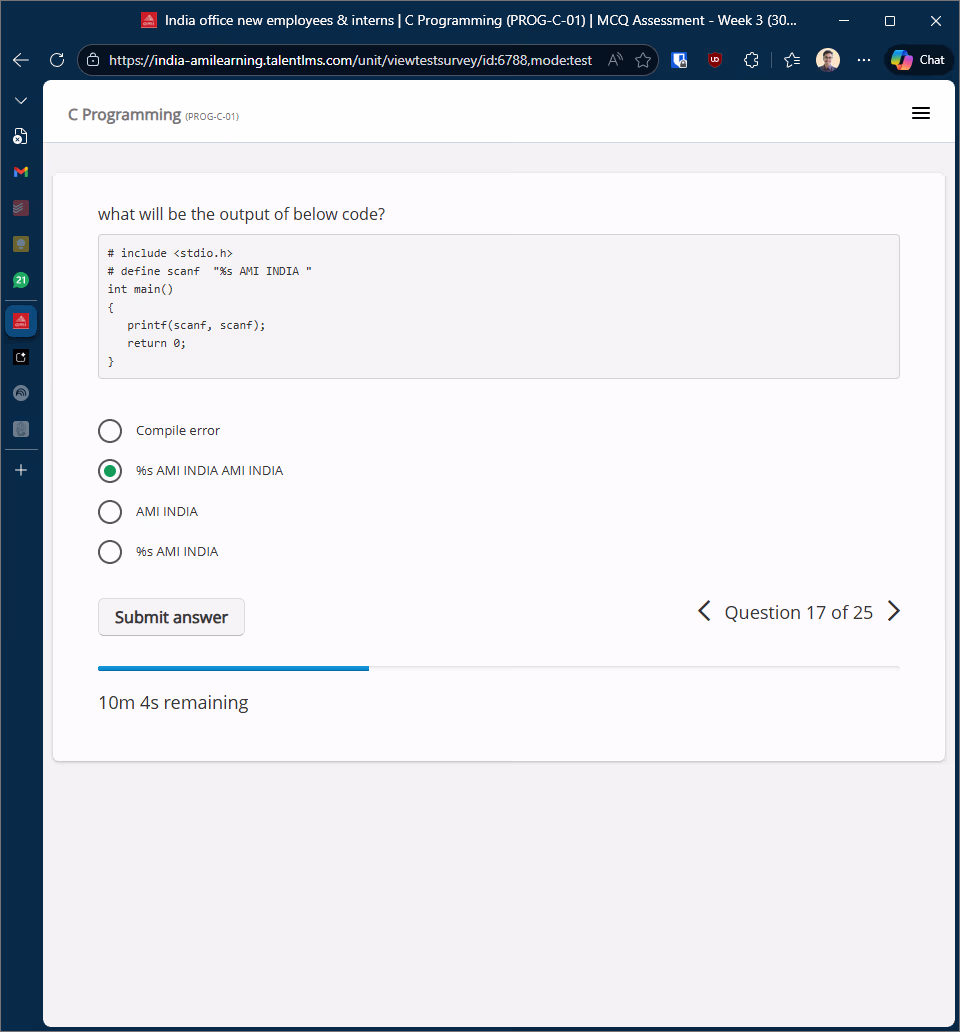This screenshot has width=960, height=1032.
Task: Select the "Compile error" option
Action: pyautogui.click(x=110, y=431)
